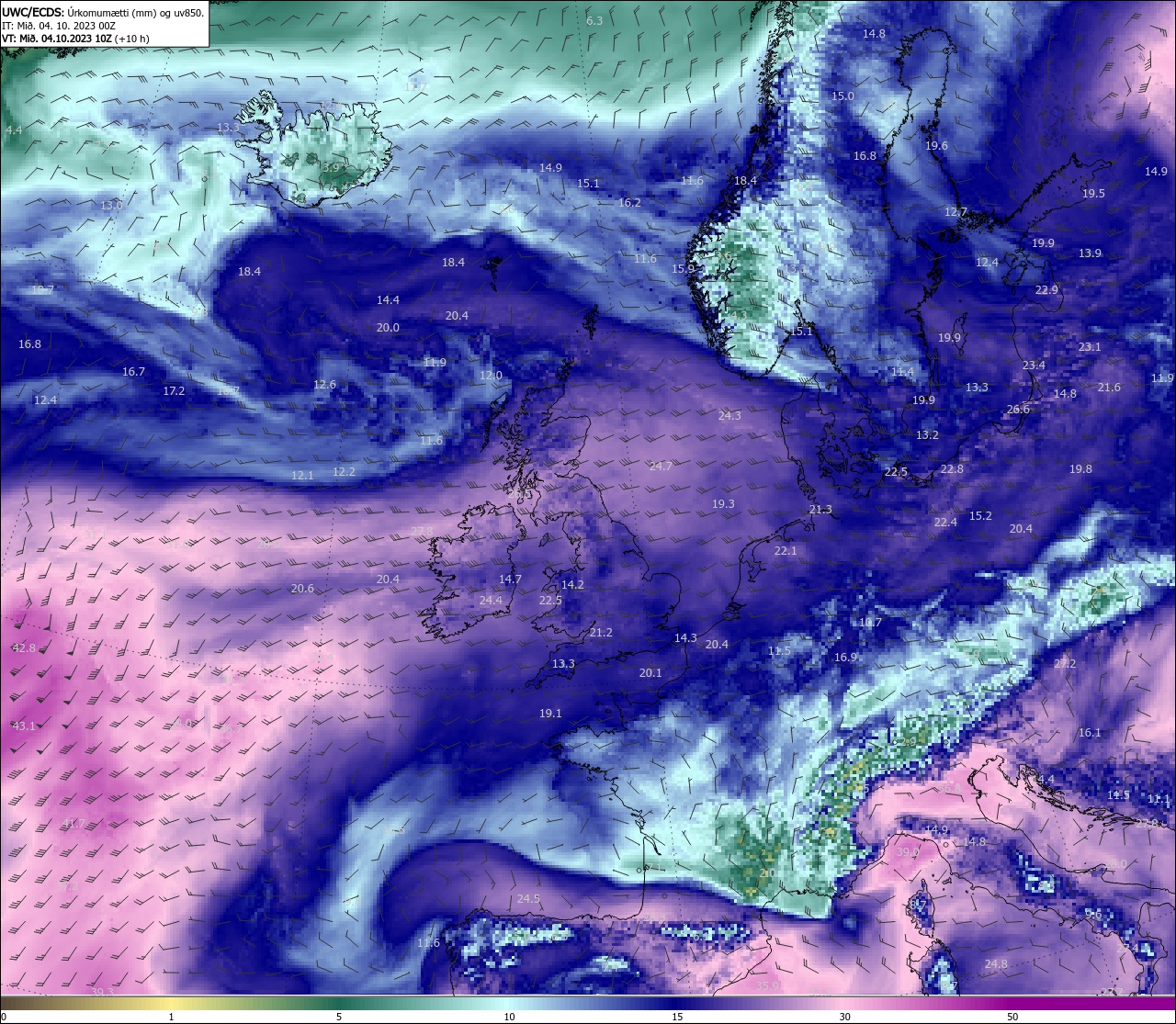The image size is (1176, 1024).
Task: Click the 21.6 value on the map
Action: (x=1109, y=387)
